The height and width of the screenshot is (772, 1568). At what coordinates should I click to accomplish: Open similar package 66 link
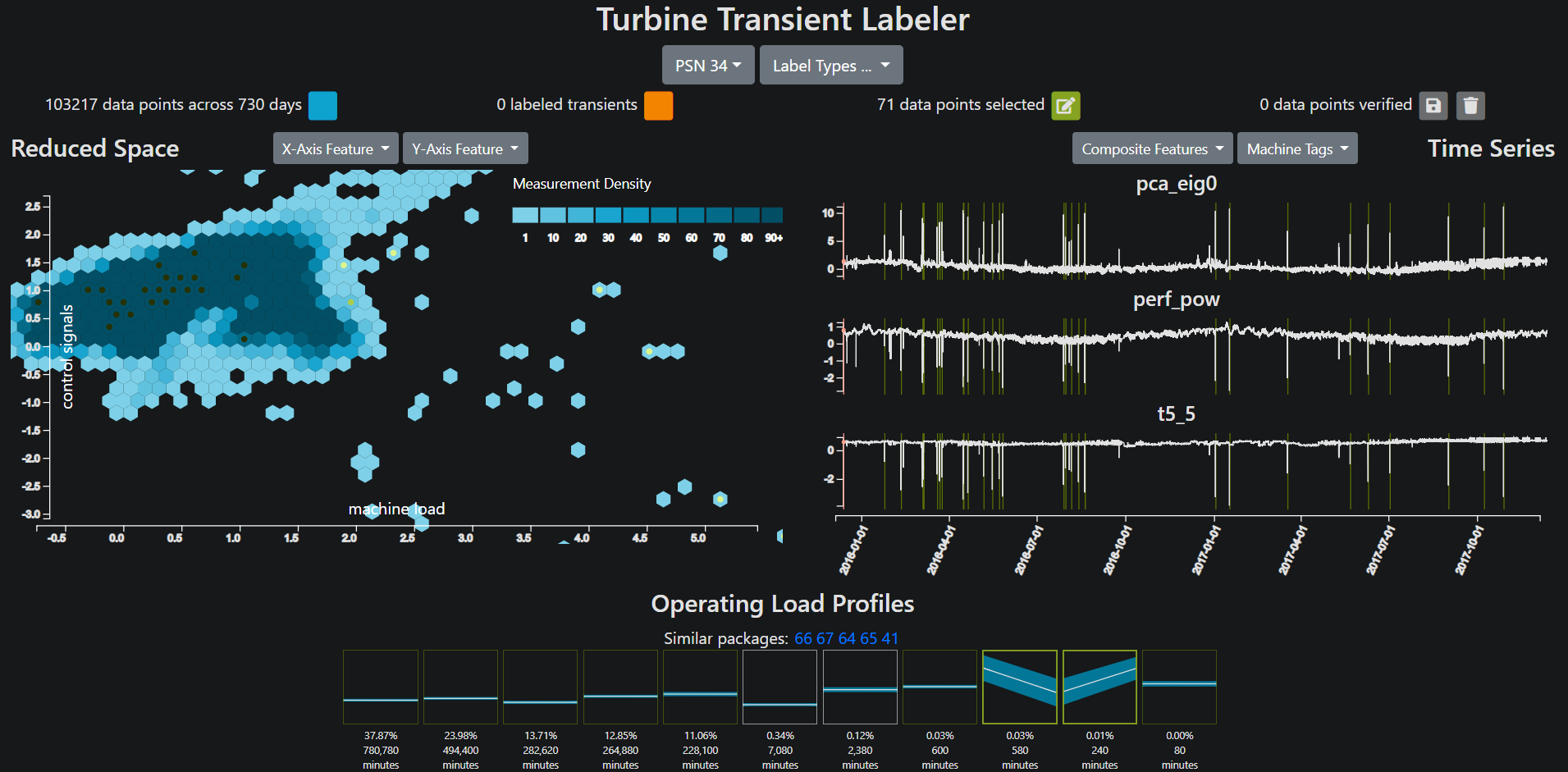pyautogui.click(x=803, y=638)
